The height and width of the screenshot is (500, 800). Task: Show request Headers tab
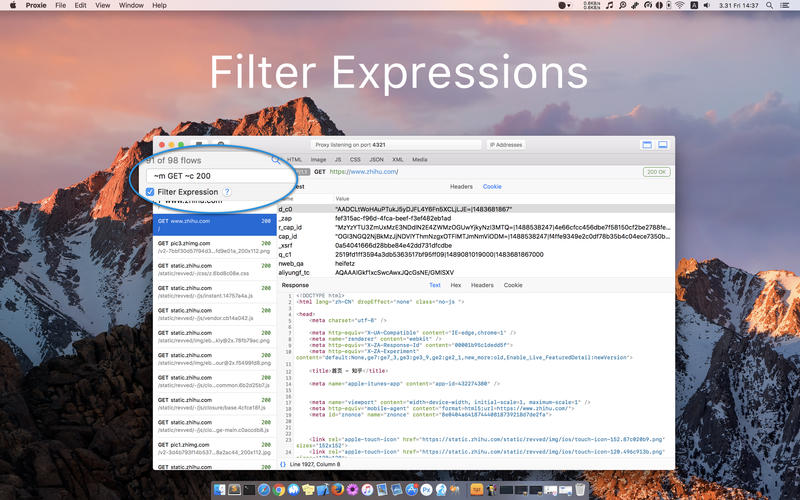pos(461,187)
